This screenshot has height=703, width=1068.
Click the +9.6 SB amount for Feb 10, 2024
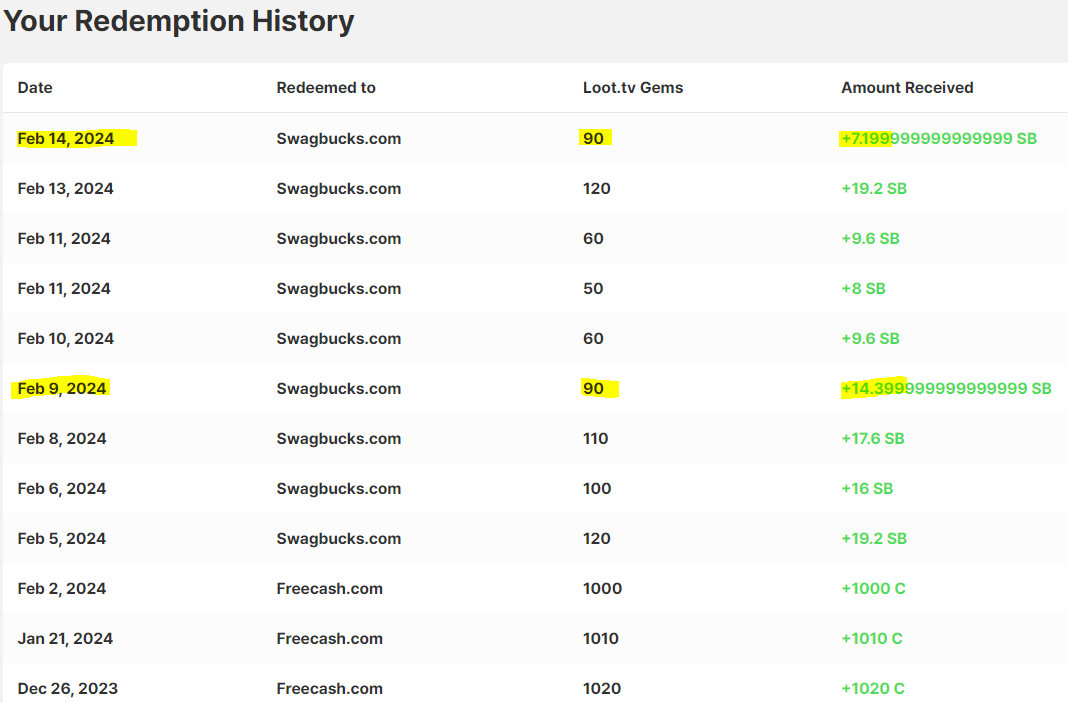tap(870, 339)
